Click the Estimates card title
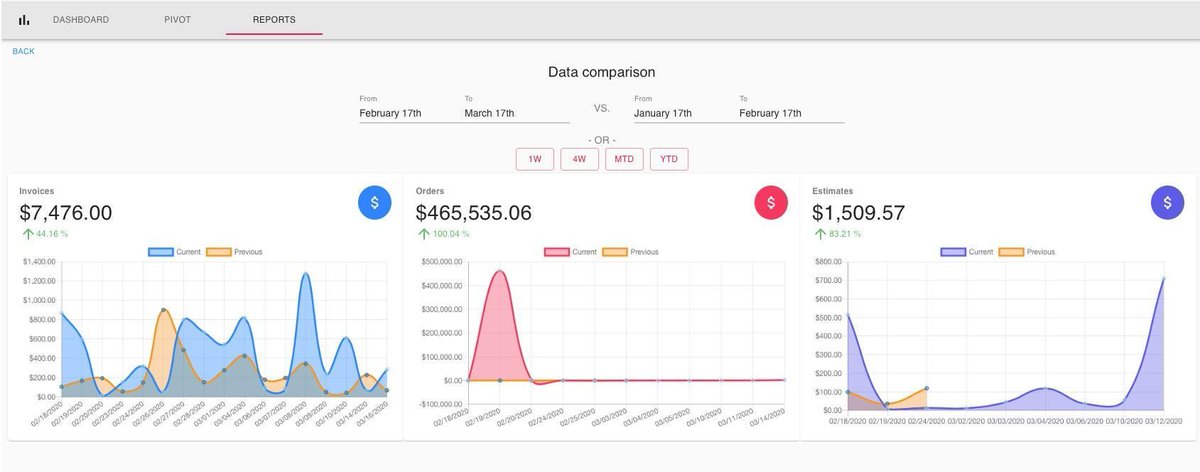This screenshot has width=1200, height=472. [x=833, y=190]
